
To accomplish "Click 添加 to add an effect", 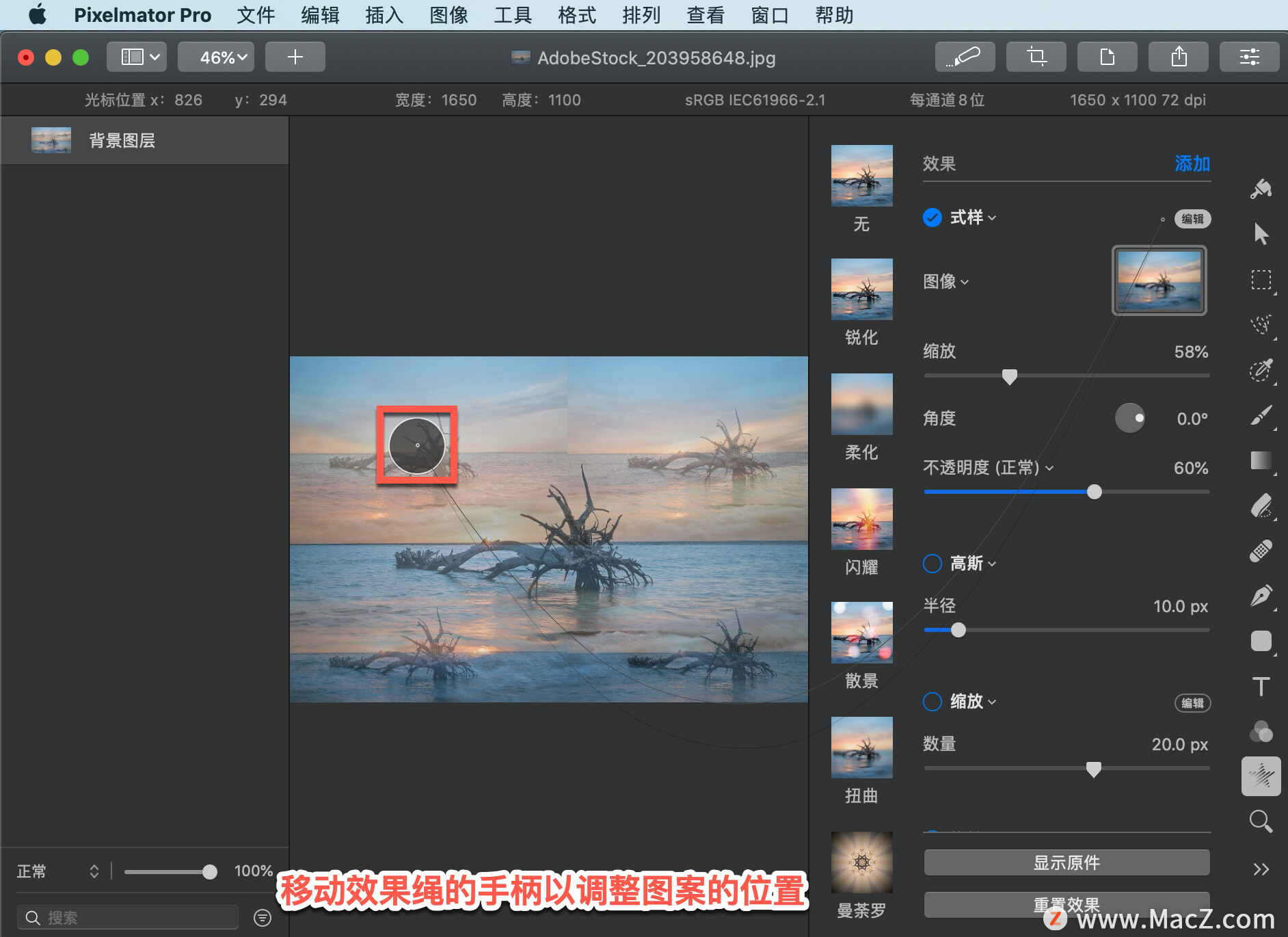I will point(1192,163).
